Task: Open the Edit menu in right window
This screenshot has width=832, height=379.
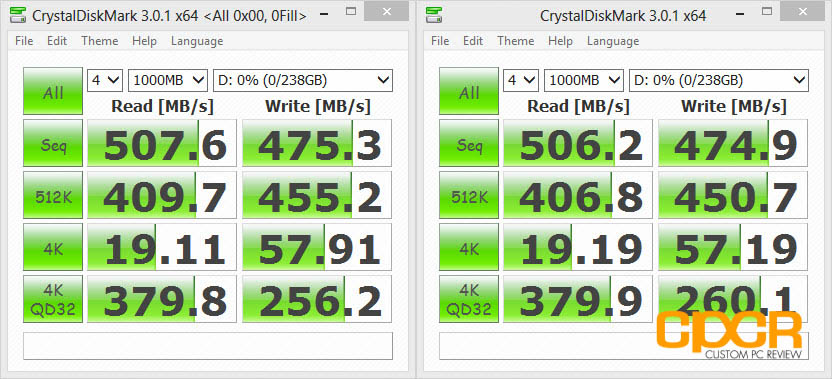Action: [x=473, y=41]
